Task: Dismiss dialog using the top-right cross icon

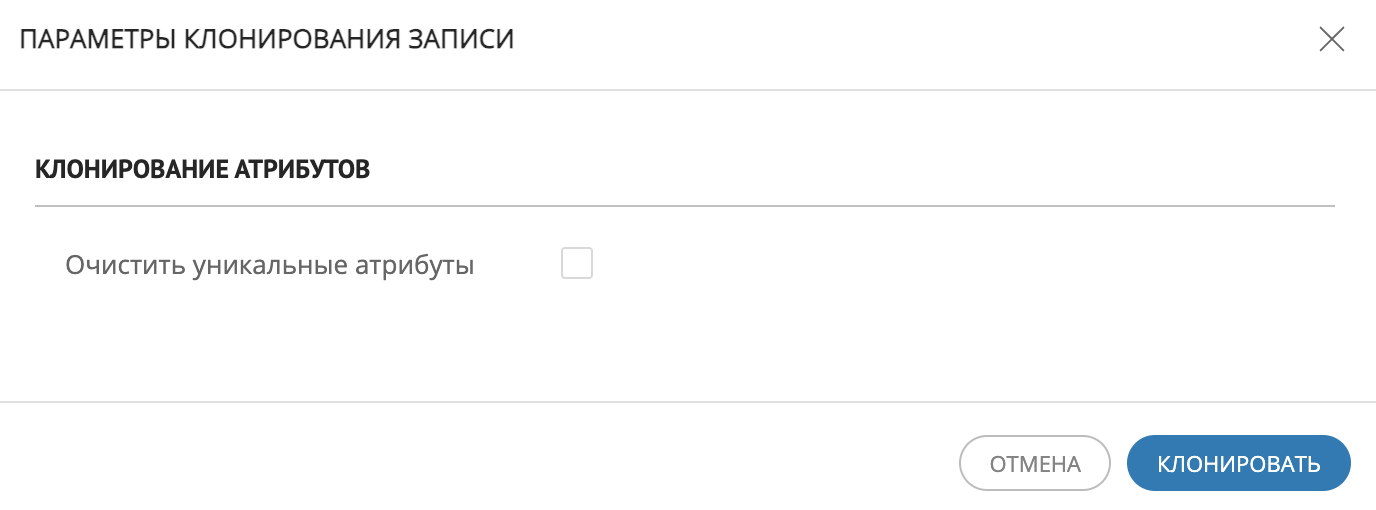Action: [1331, 40]
